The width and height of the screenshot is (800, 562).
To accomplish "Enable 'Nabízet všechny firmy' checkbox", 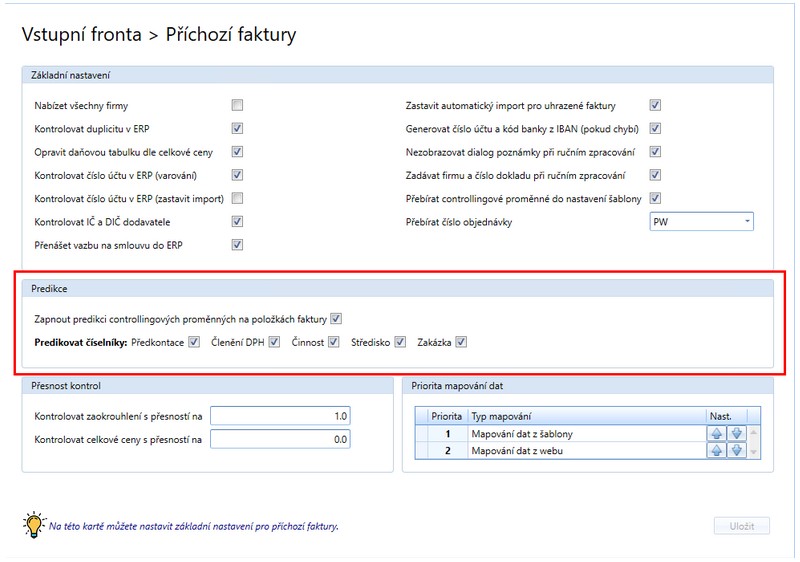I will click(237, 105).
